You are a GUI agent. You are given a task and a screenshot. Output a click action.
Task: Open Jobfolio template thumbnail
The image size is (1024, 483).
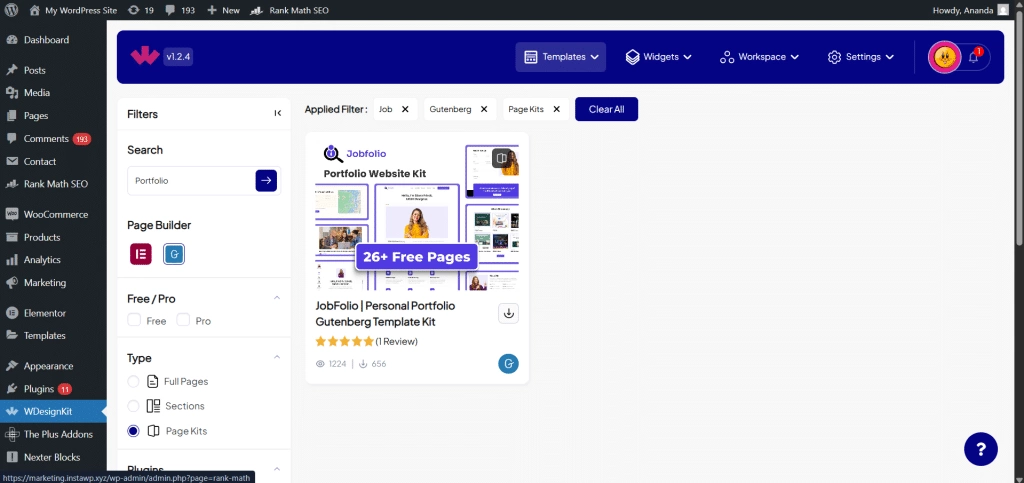click(417, 217)
